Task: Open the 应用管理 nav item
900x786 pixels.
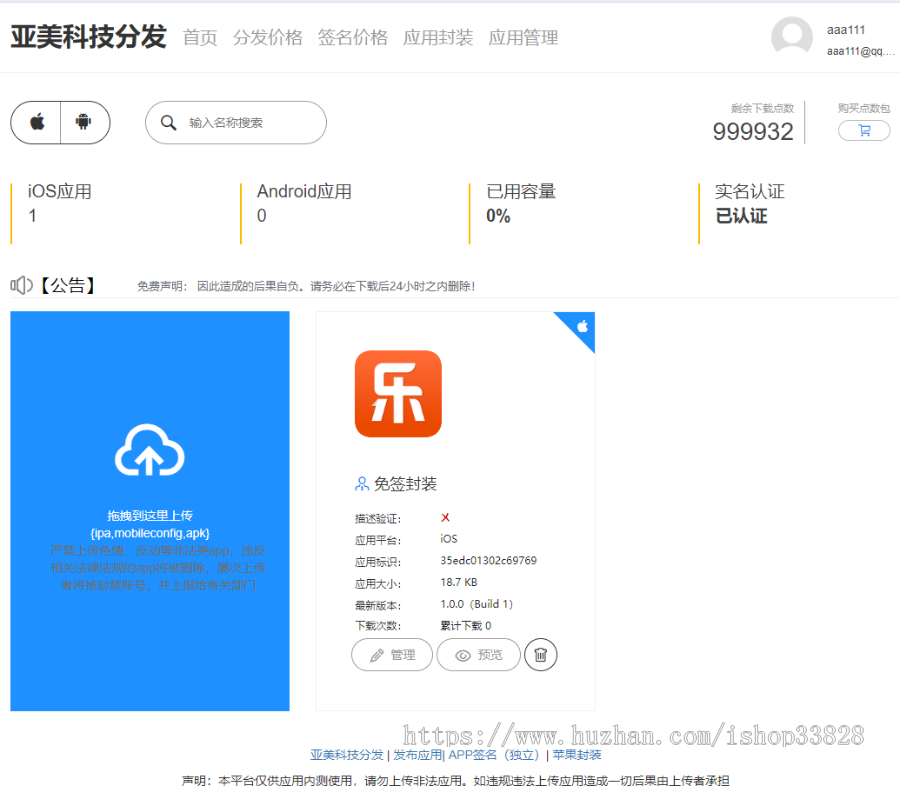Action: tap(522, 38)
